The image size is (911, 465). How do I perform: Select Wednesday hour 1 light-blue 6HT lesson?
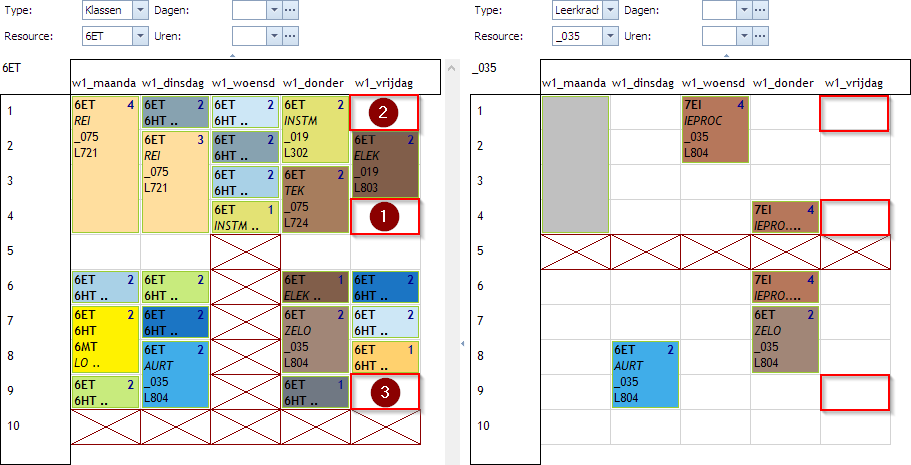tap(246, 112)
